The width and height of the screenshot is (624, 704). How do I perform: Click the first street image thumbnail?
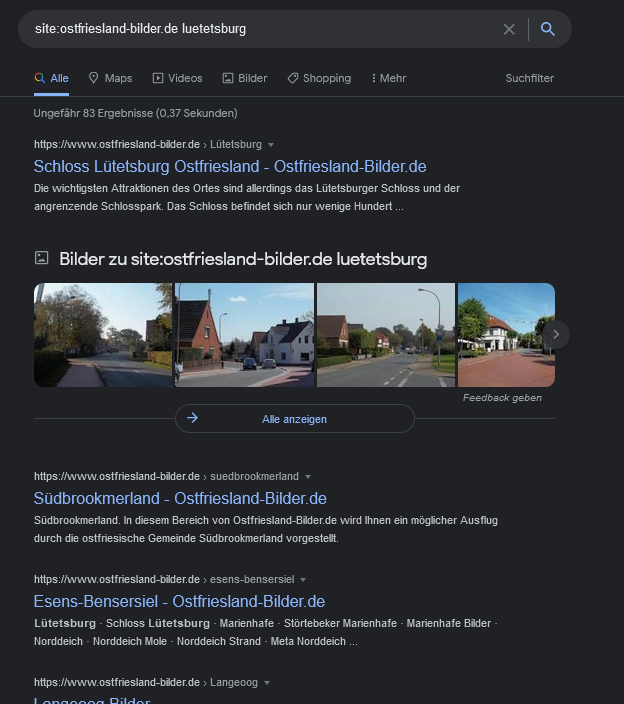[x=103, y=334]
